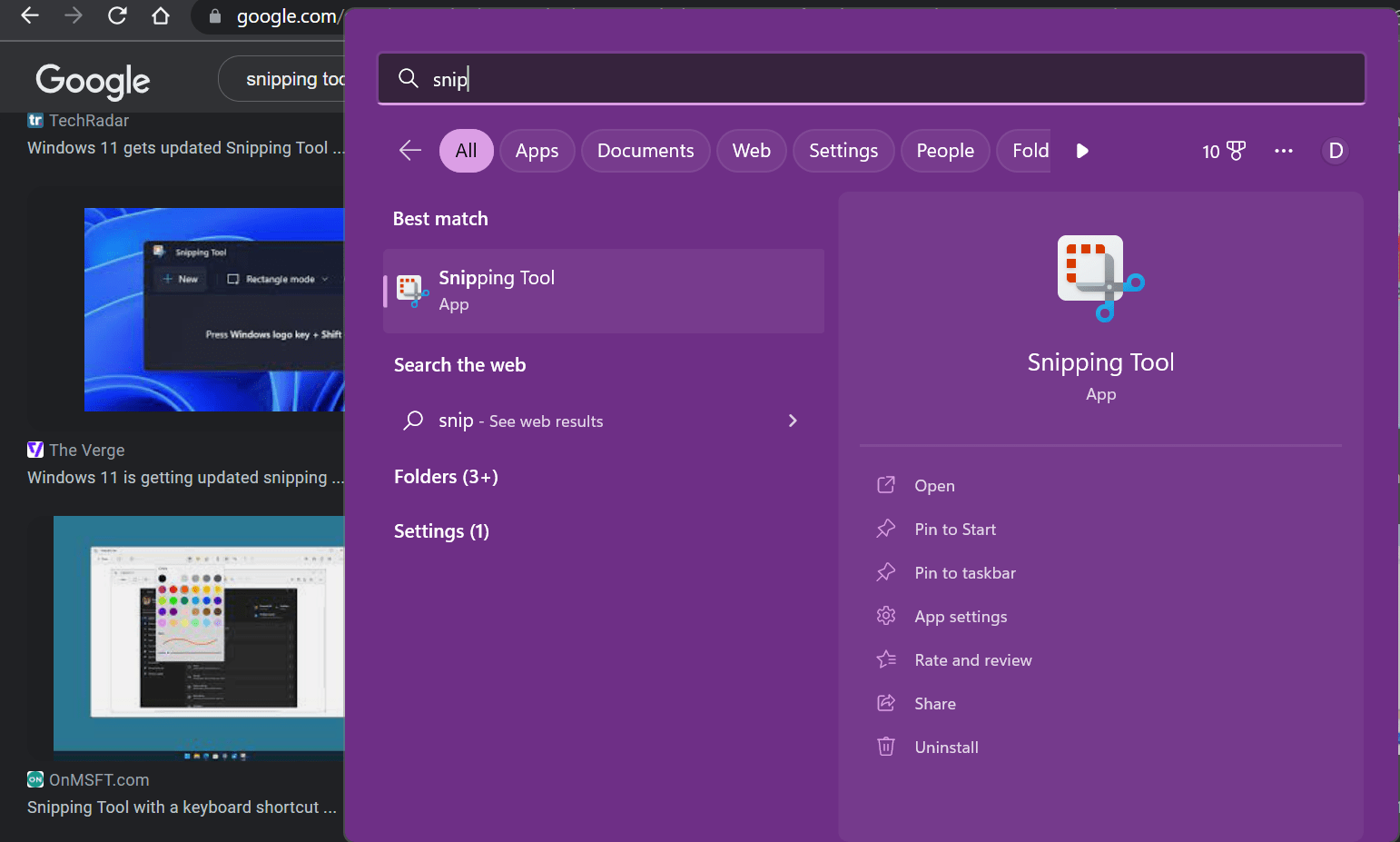This screenshot has width=1400, height=842.
Task: Switch to the People filter tab
Action: [945, 151]
